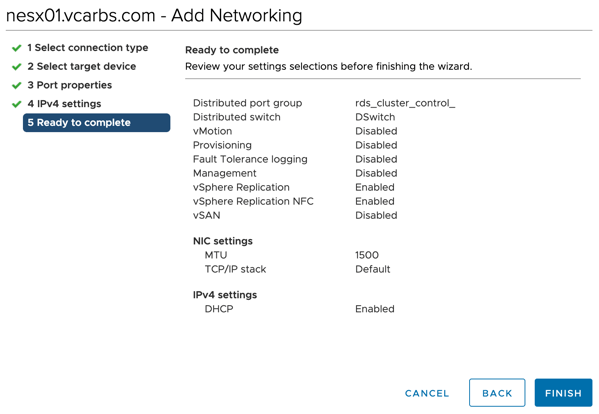
Task: Click the TCP/IP stack Default value
Action: click(372, 269)
